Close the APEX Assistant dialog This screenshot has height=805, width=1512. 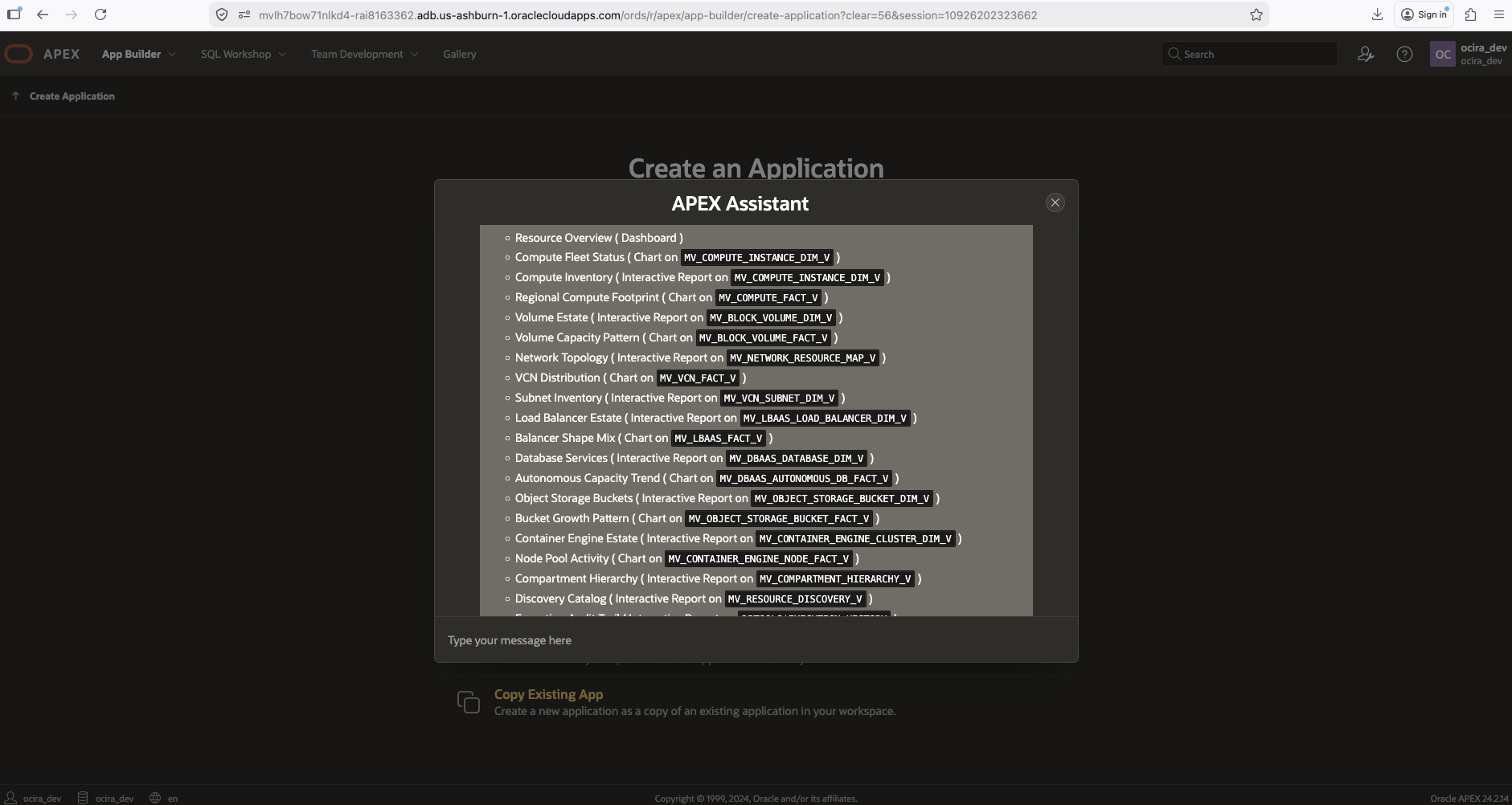pos(1055,202)
